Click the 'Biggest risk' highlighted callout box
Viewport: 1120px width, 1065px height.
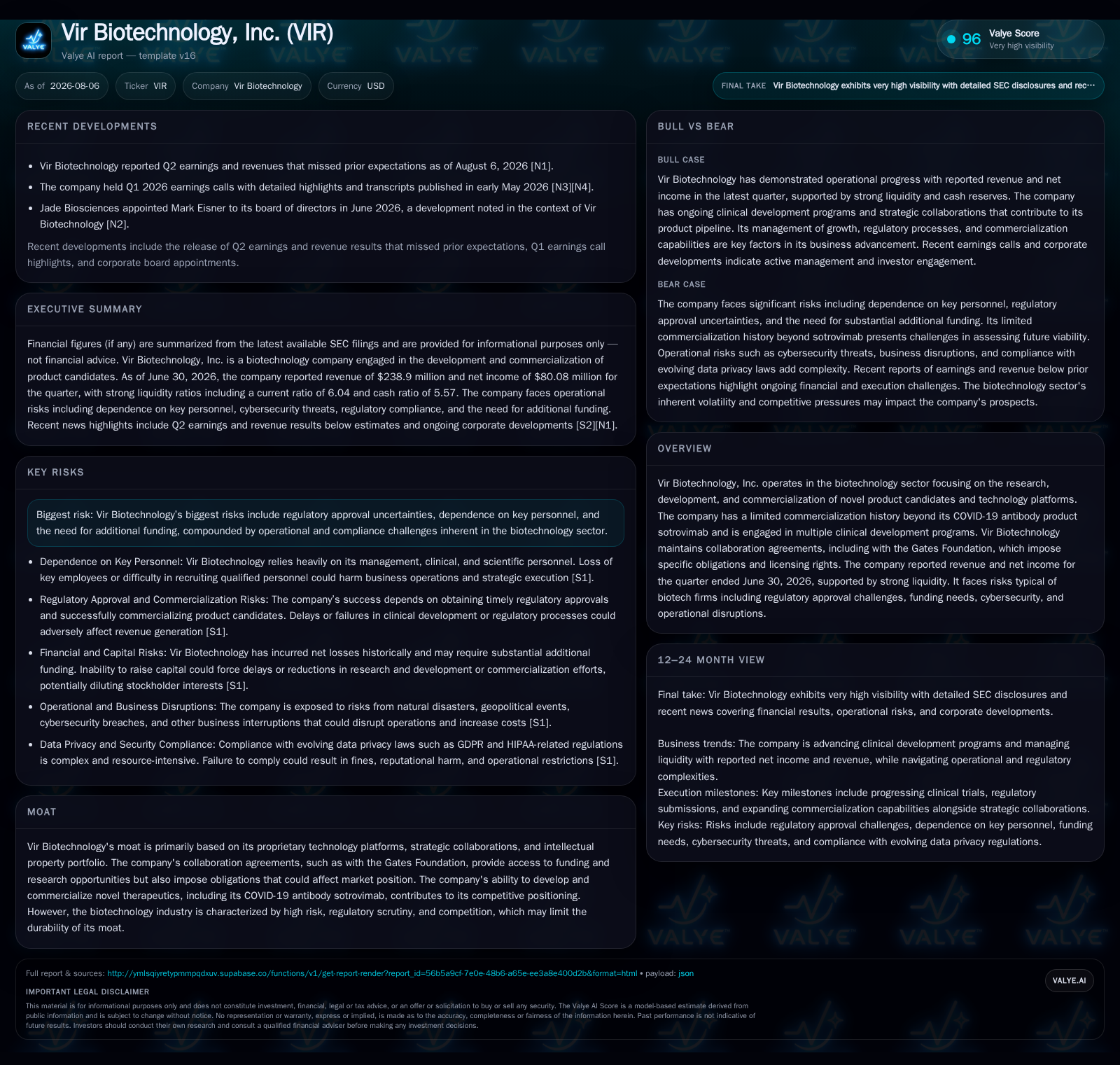(325, 523)
